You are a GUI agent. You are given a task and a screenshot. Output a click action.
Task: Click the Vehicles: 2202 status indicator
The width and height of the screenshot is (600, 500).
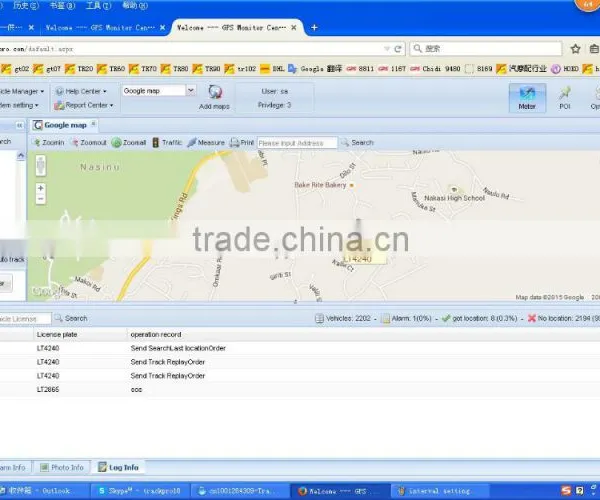[x=343, y=318]
